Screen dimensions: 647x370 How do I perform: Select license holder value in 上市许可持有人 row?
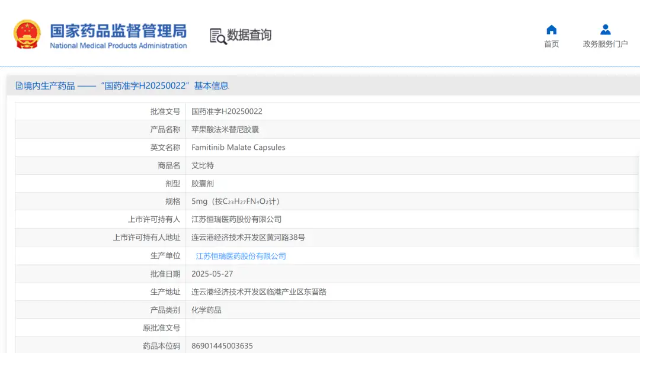pyautogui.click(x=236, y=219)
